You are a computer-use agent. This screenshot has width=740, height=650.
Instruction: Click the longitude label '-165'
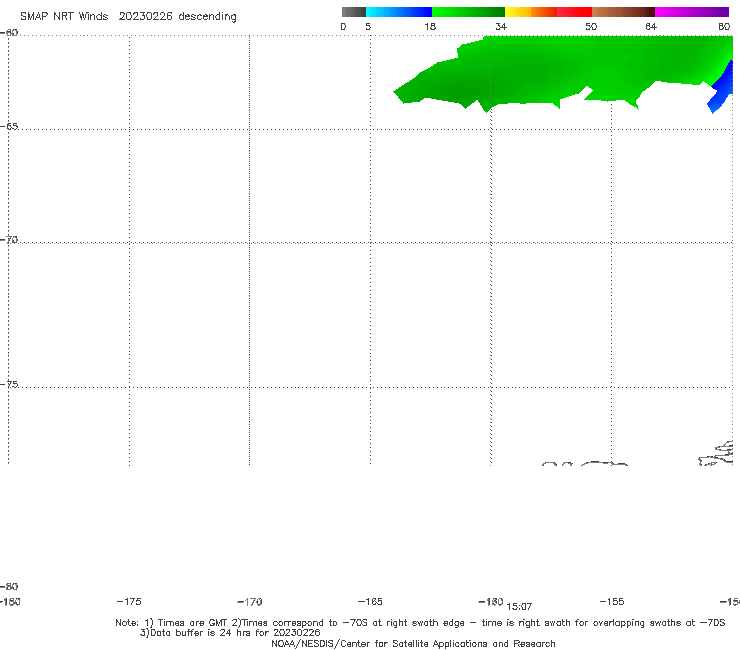pos(370,601)
